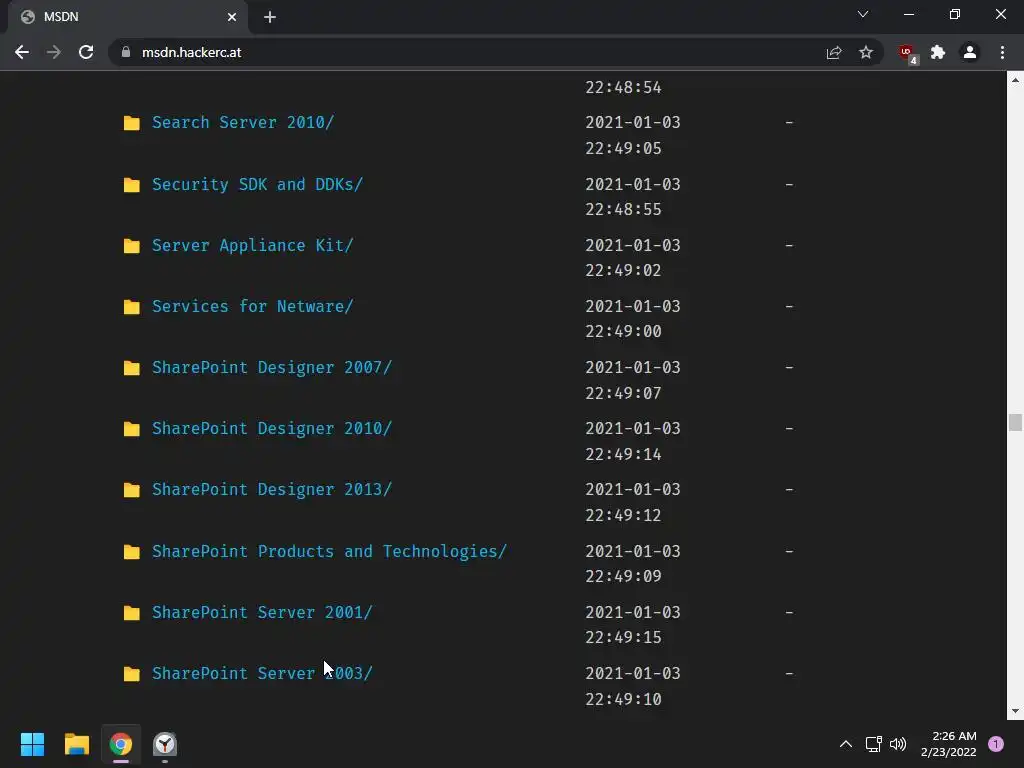
Task: Click the 22:49:05 timestamp for Search Server 2010
Action: tap(623, 148)
